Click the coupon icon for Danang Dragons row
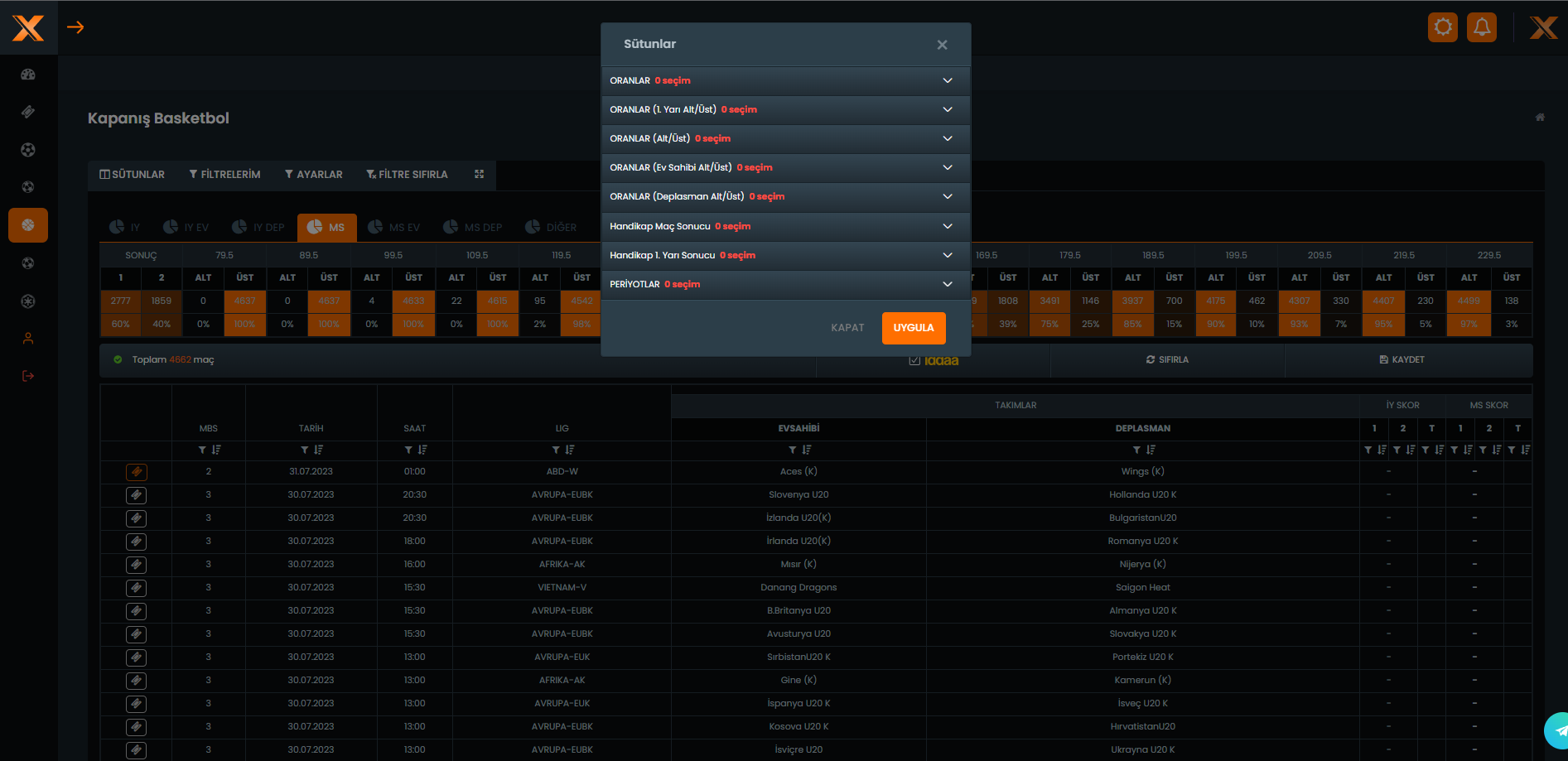The width and height of the screenshot is (1568, 761). 137,588
